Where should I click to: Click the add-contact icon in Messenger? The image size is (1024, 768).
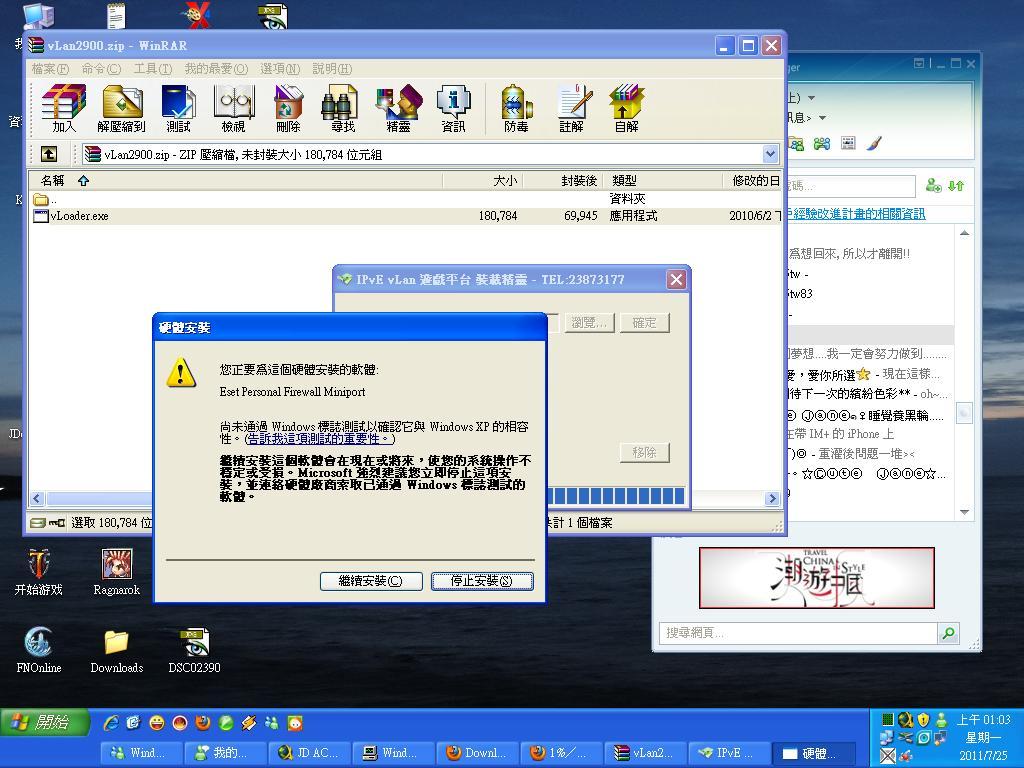[x=933, y=185]
